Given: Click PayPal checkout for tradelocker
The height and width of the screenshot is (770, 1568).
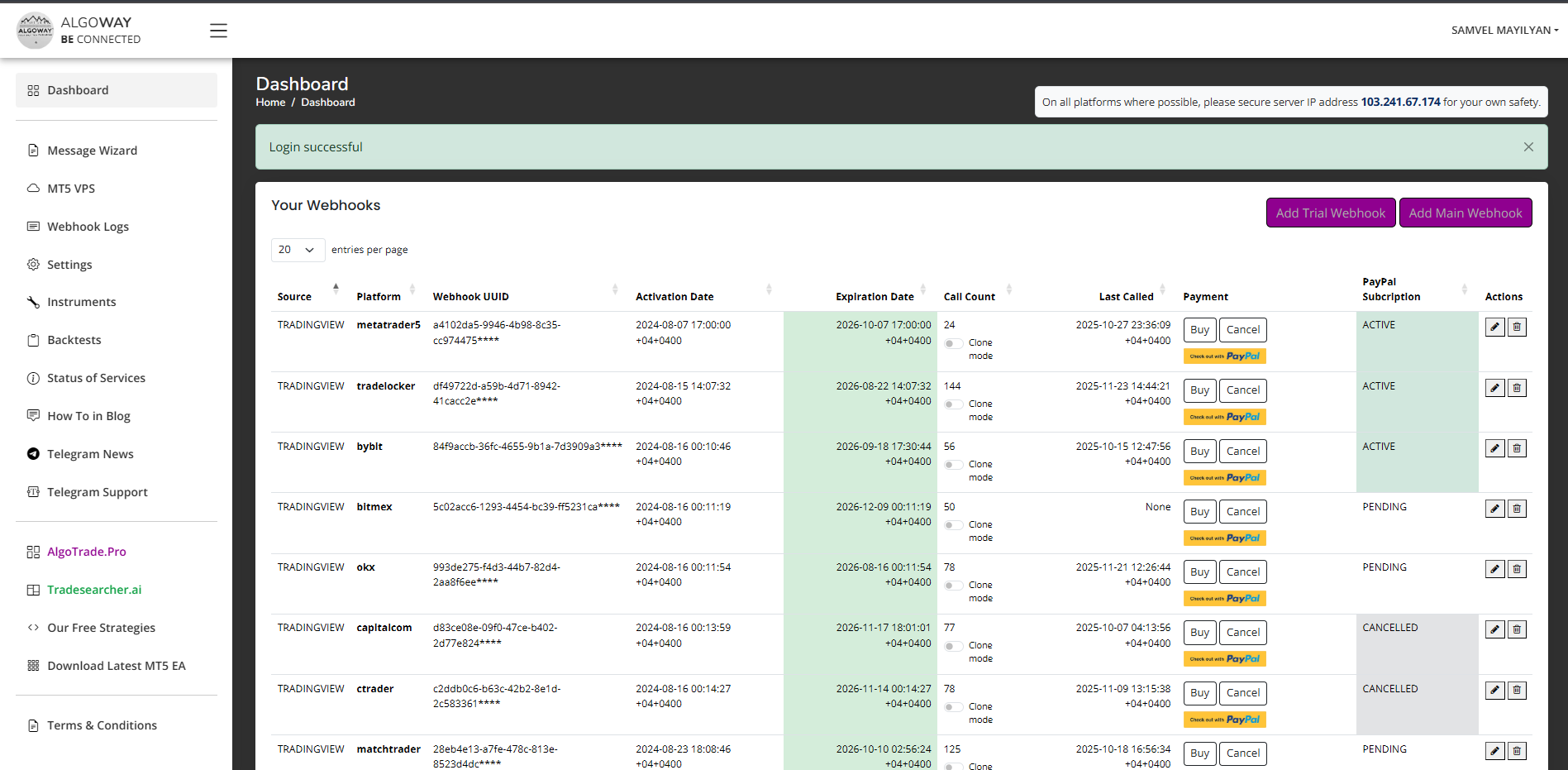Looking at the screenshot, I should [1225, 417].
